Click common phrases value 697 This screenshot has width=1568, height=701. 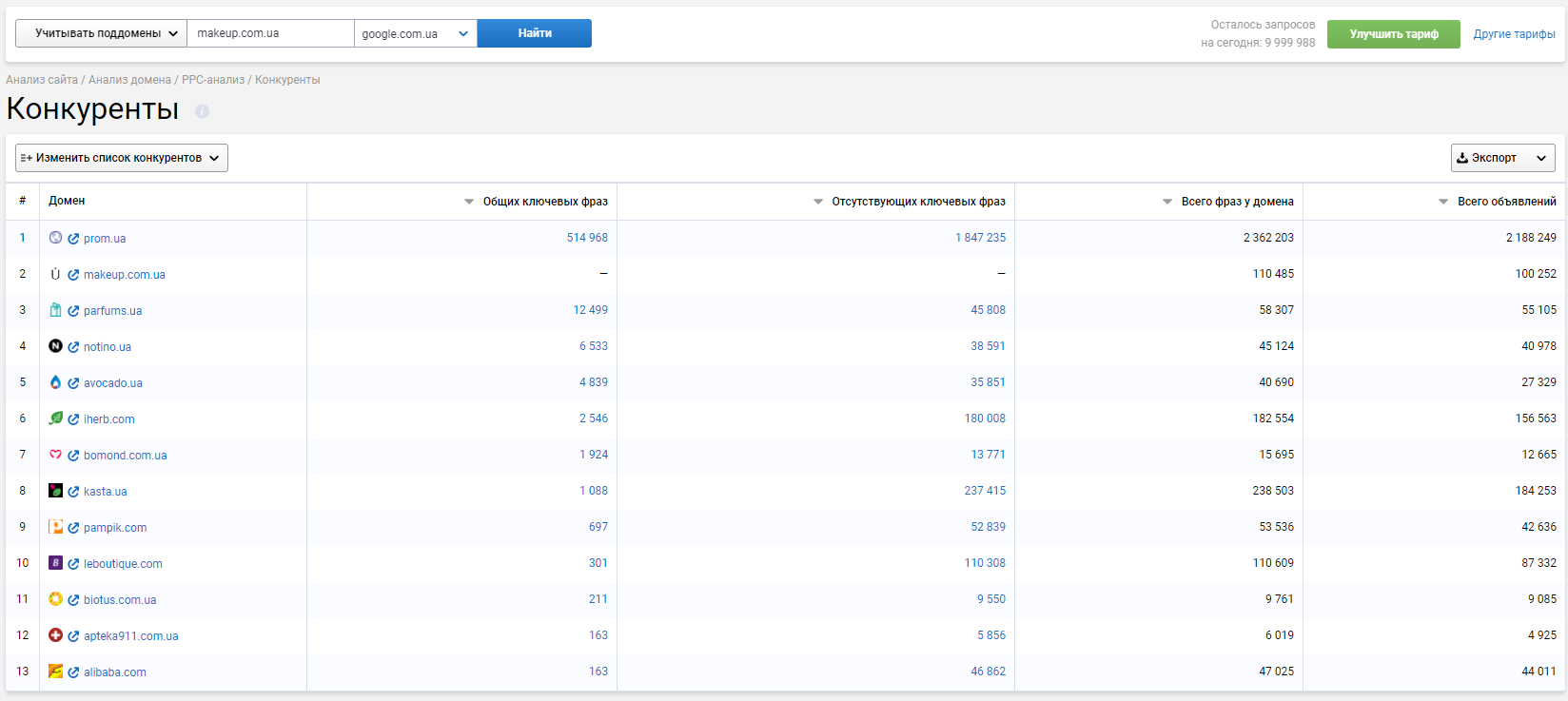[x=598, y=527]
